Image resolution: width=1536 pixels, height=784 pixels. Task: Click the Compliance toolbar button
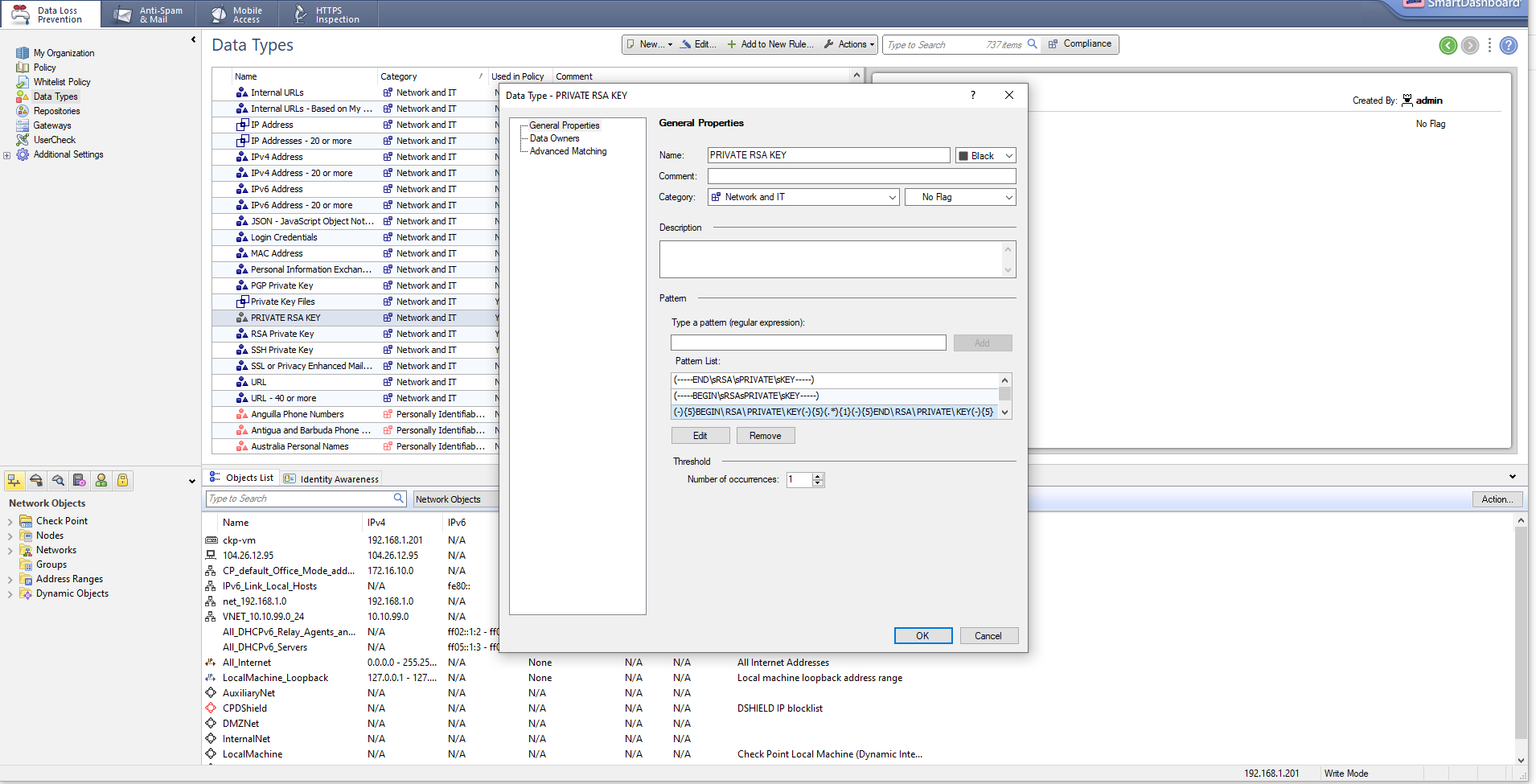(1079, 44)
